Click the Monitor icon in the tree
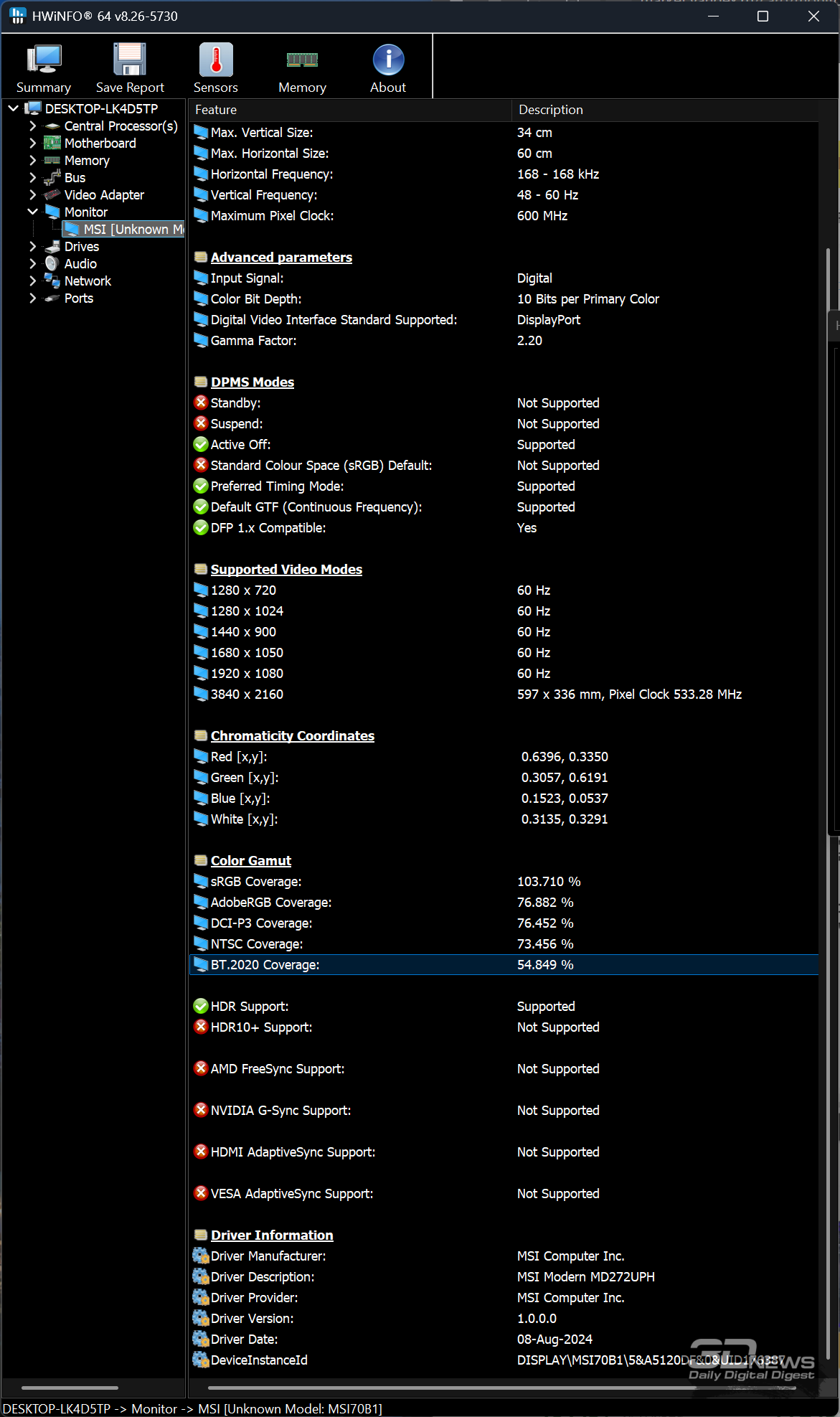The height and width of the screenshot is (1417, 840). coord(52,212)
